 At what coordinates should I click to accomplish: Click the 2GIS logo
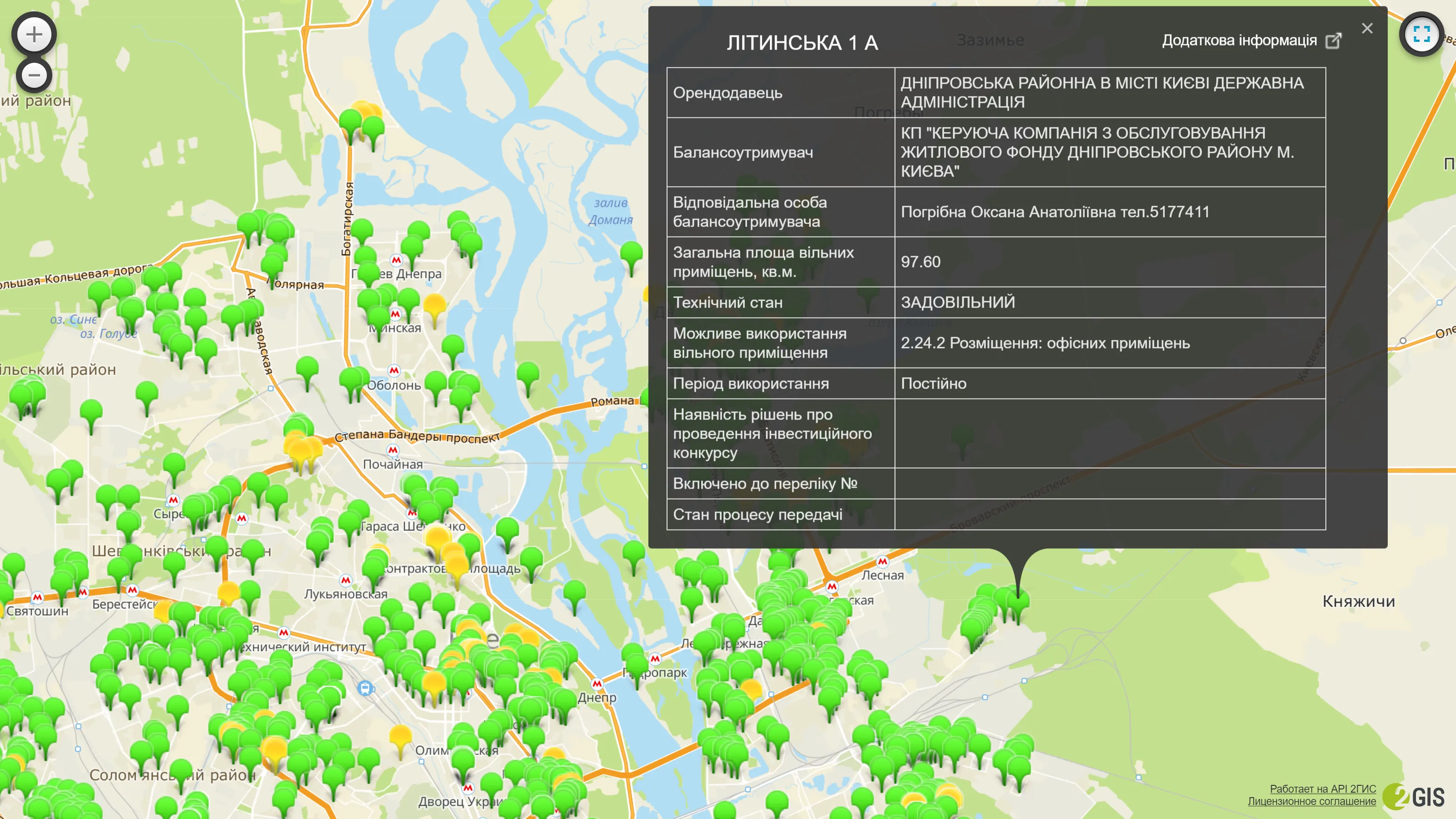[1414, 796]
